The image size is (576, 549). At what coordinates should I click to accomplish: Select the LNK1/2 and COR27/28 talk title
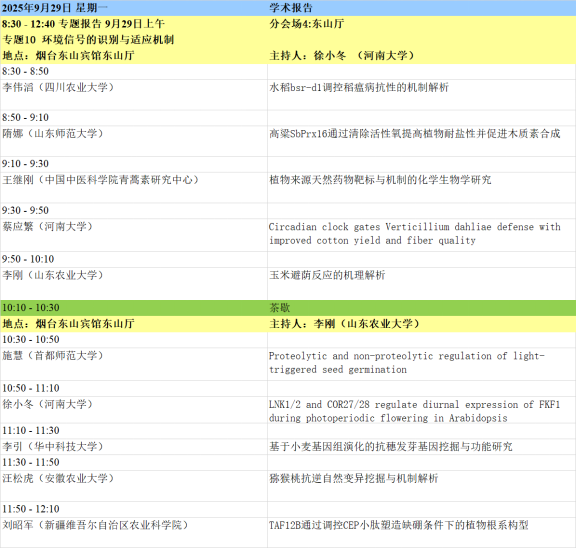pos(415,411)
